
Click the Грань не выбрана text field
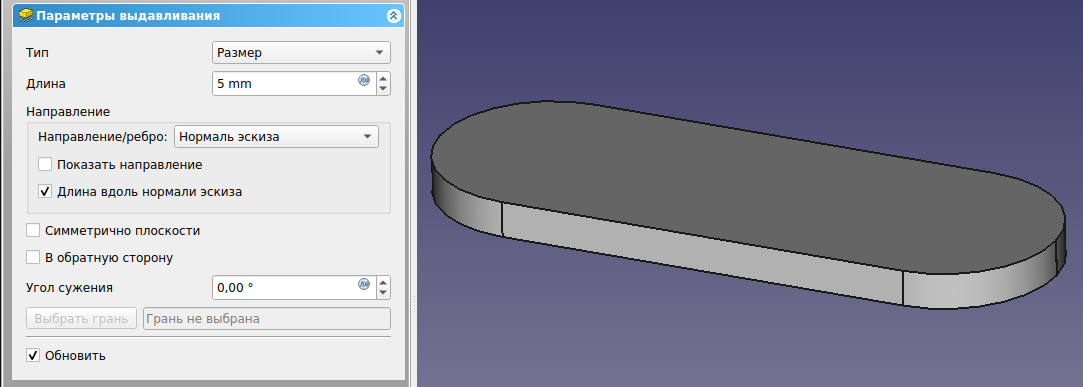click(267, 319)
